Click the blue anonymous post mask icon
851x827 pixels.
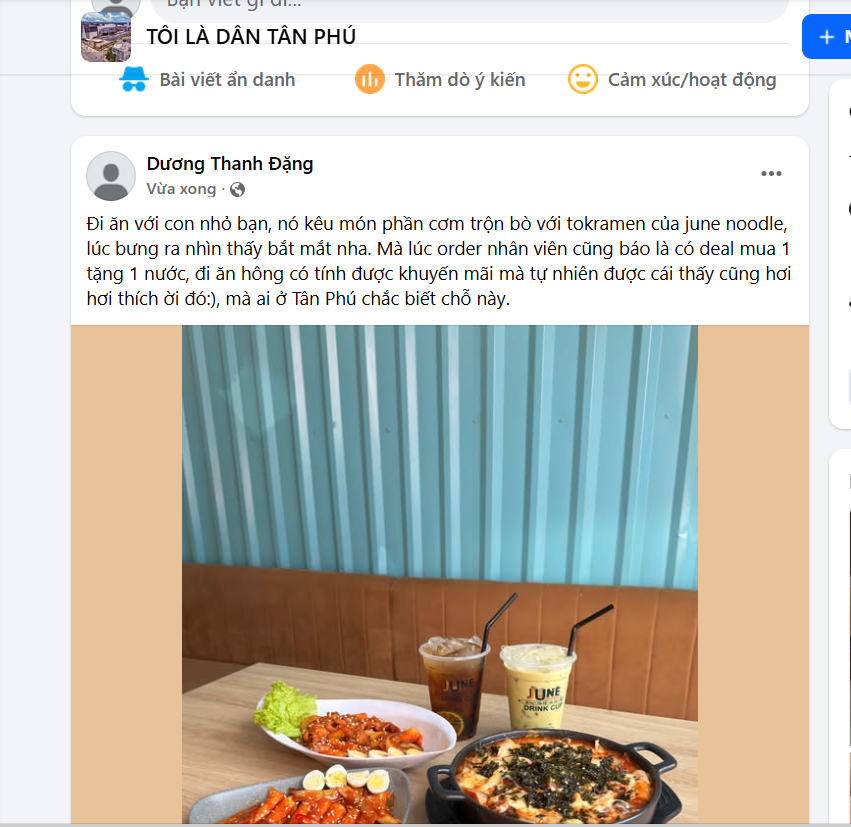[x=134, y=79]
